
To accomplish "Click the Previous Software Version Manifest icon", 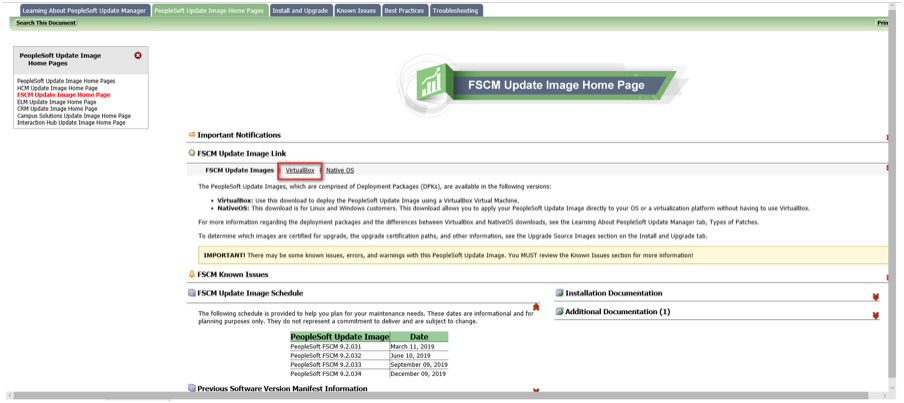I will (191, 388).
